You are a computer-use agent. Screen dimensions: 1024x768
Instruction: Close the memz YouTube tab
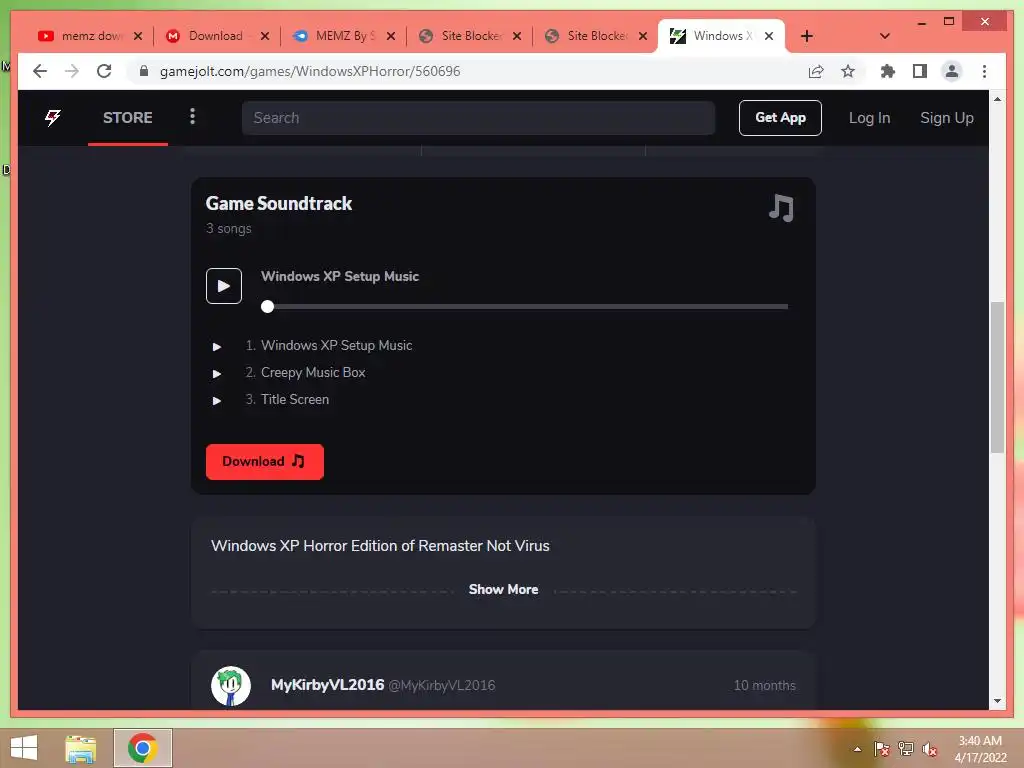(x=138, y=36)
